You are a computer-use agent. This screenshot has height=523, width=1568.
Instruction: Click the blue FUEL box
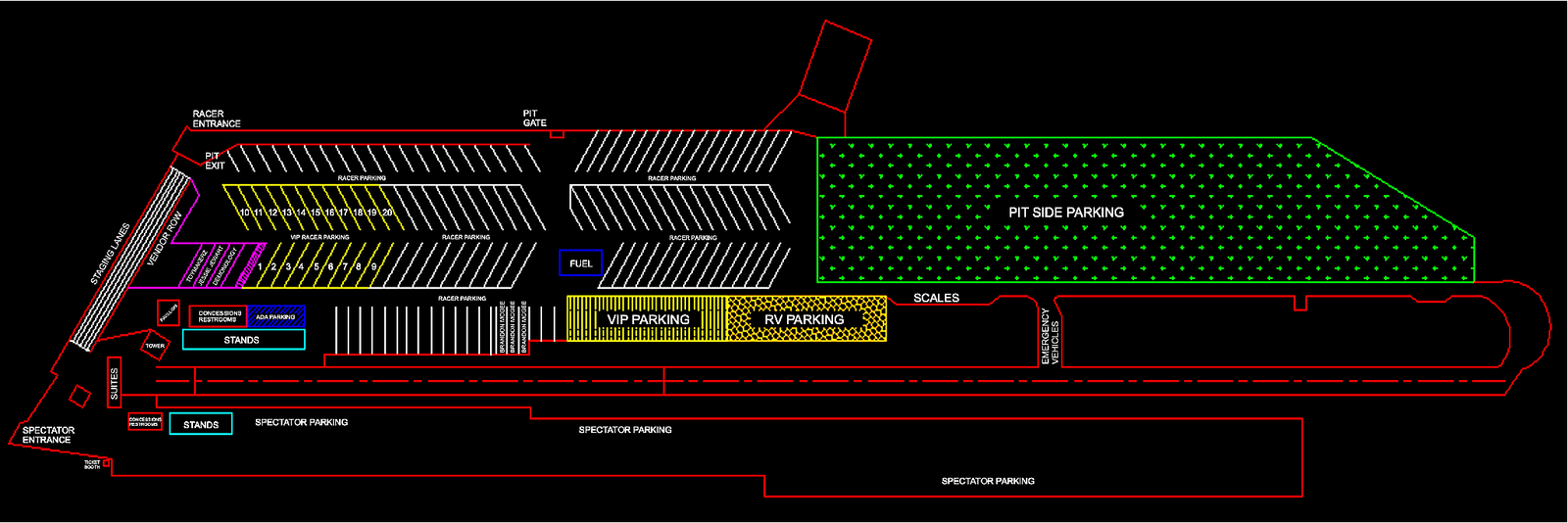(x=580, y=263)
